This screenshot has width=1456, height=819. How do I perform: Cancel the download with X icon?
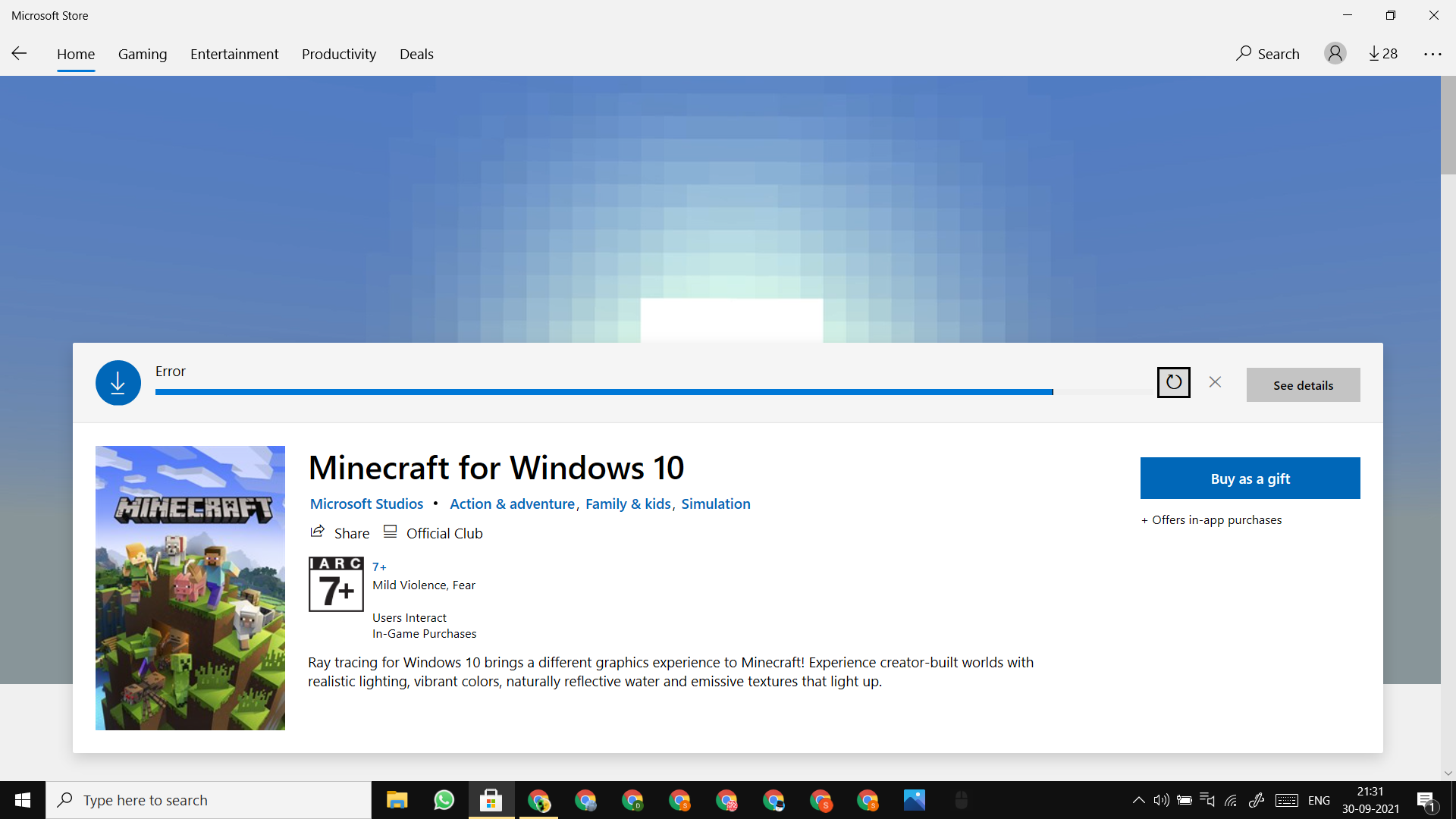[x=1215, y=382]
